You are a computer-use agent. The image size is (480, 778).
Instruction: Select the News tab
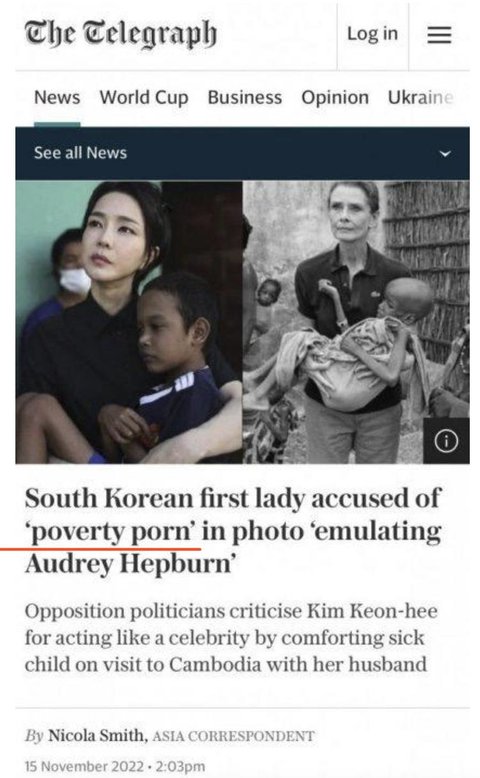click(x=57, y=97)
